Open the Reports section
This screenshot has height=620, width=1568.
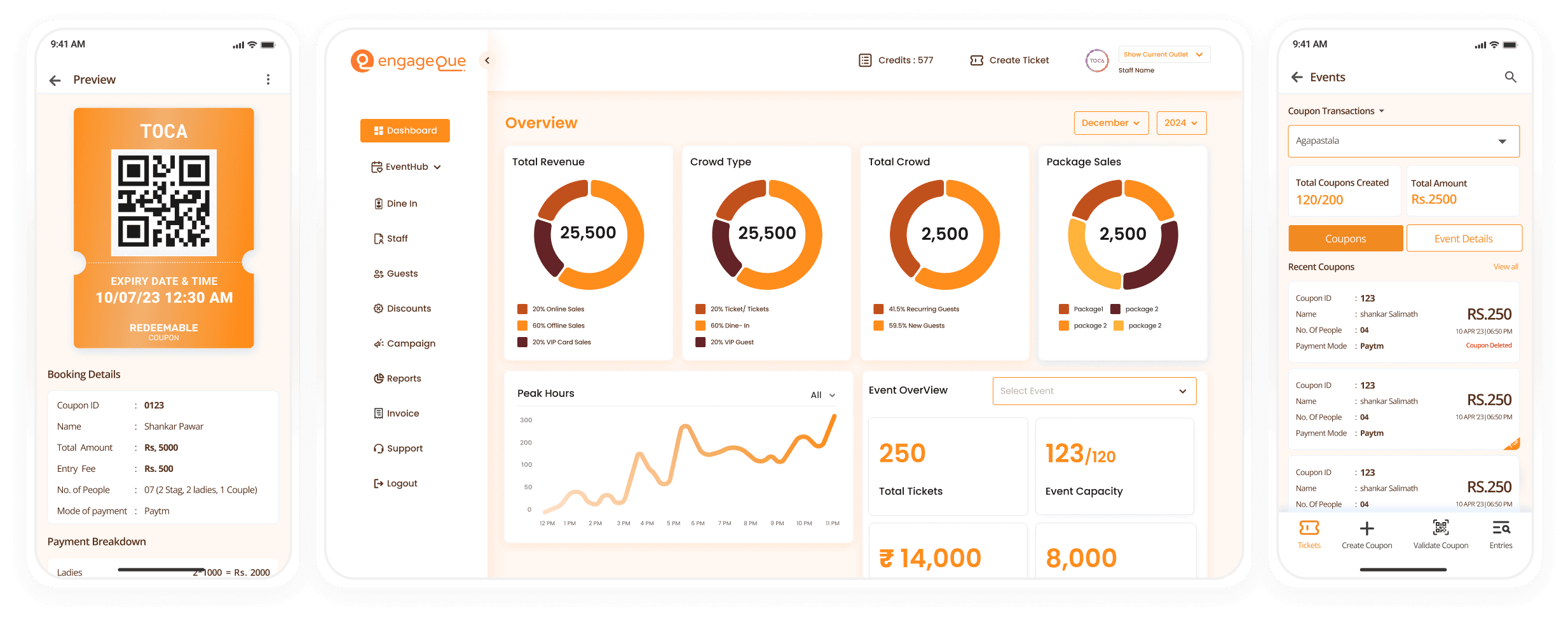(x=397, y=378)
